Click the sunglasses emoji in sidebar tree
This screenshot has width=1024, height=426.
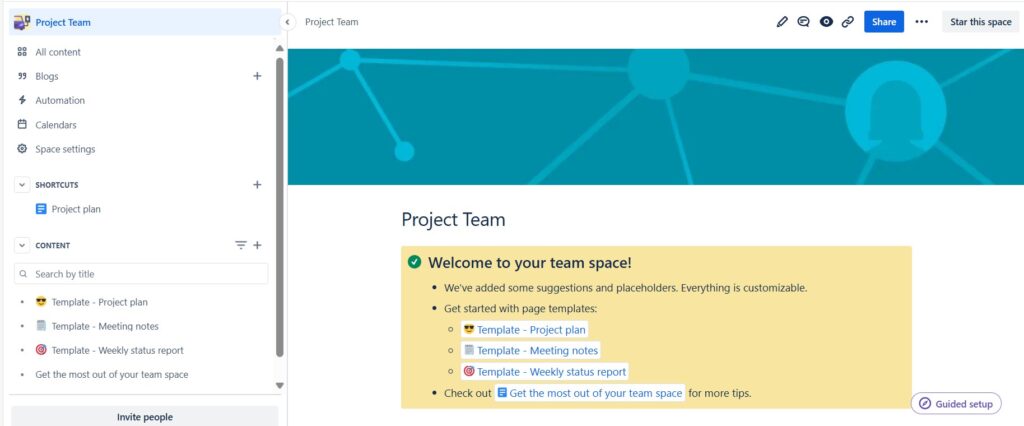[x=41, y=301]
